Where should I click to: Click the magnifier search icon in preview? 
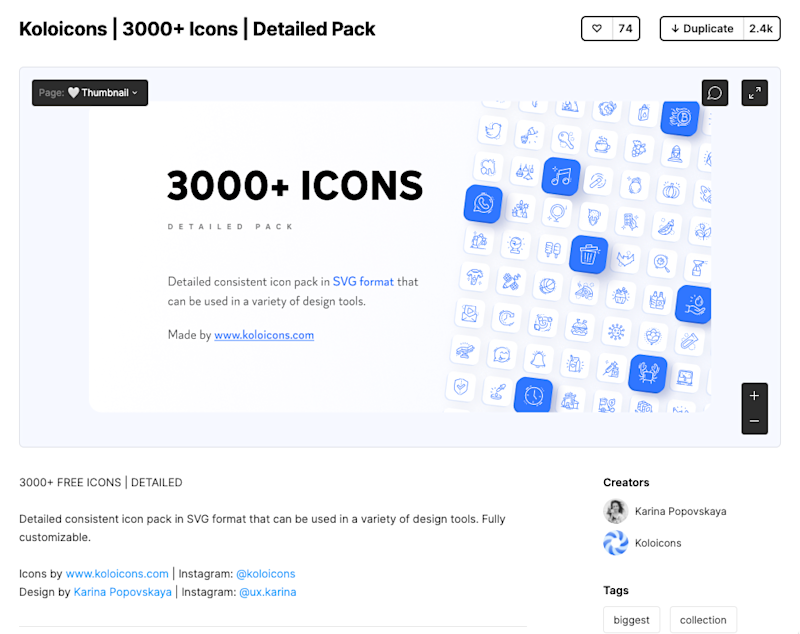(x=662, y=263)
